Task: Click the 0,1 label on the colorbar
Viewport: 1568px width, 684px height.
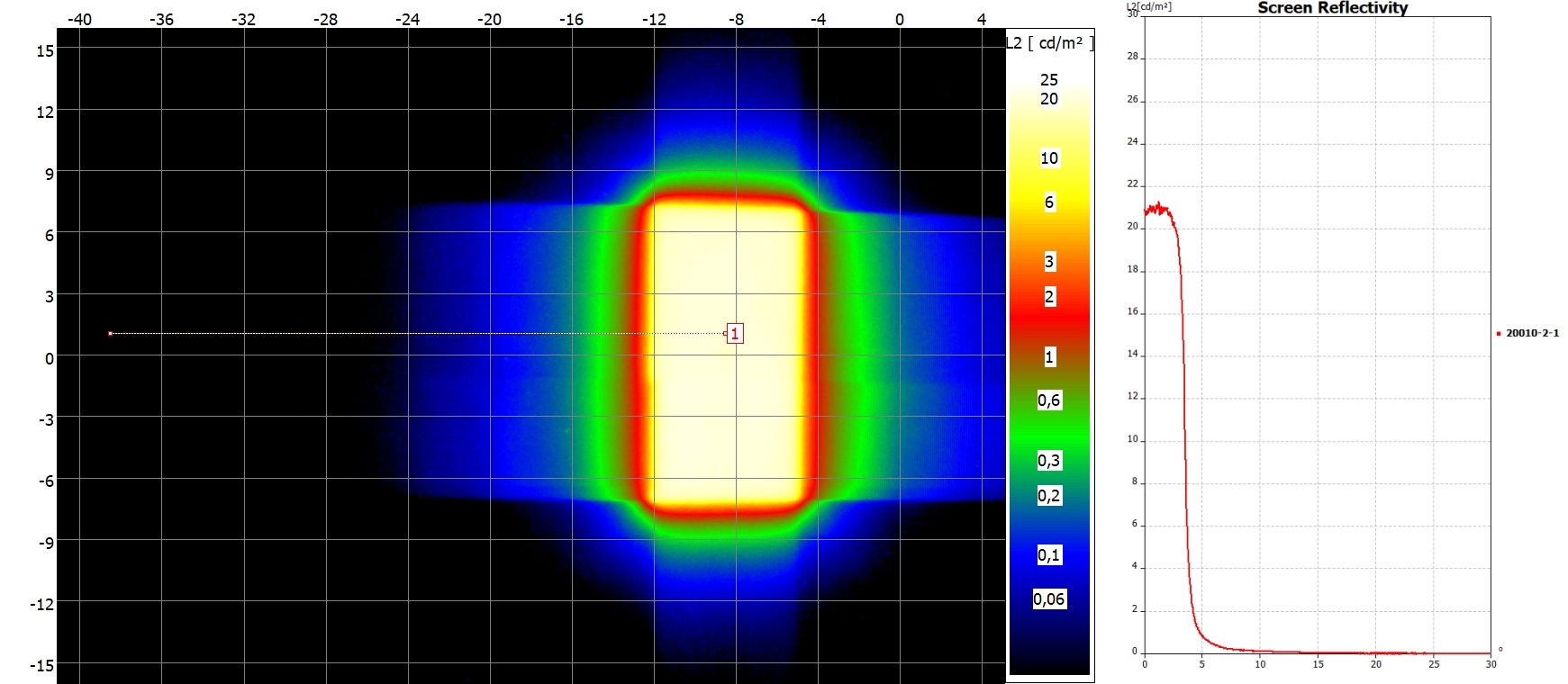Action: point(1049,555)
